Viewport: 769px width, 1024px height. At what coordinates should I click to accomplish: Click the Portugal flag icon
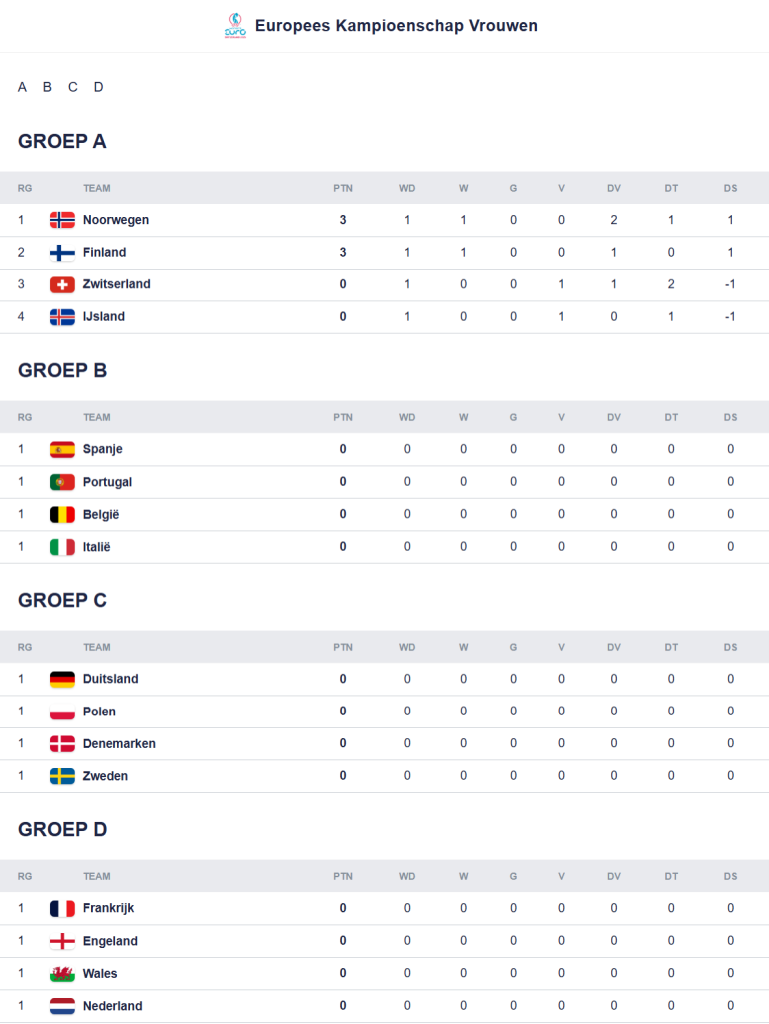pyautogui.click(x=62, y=482)
